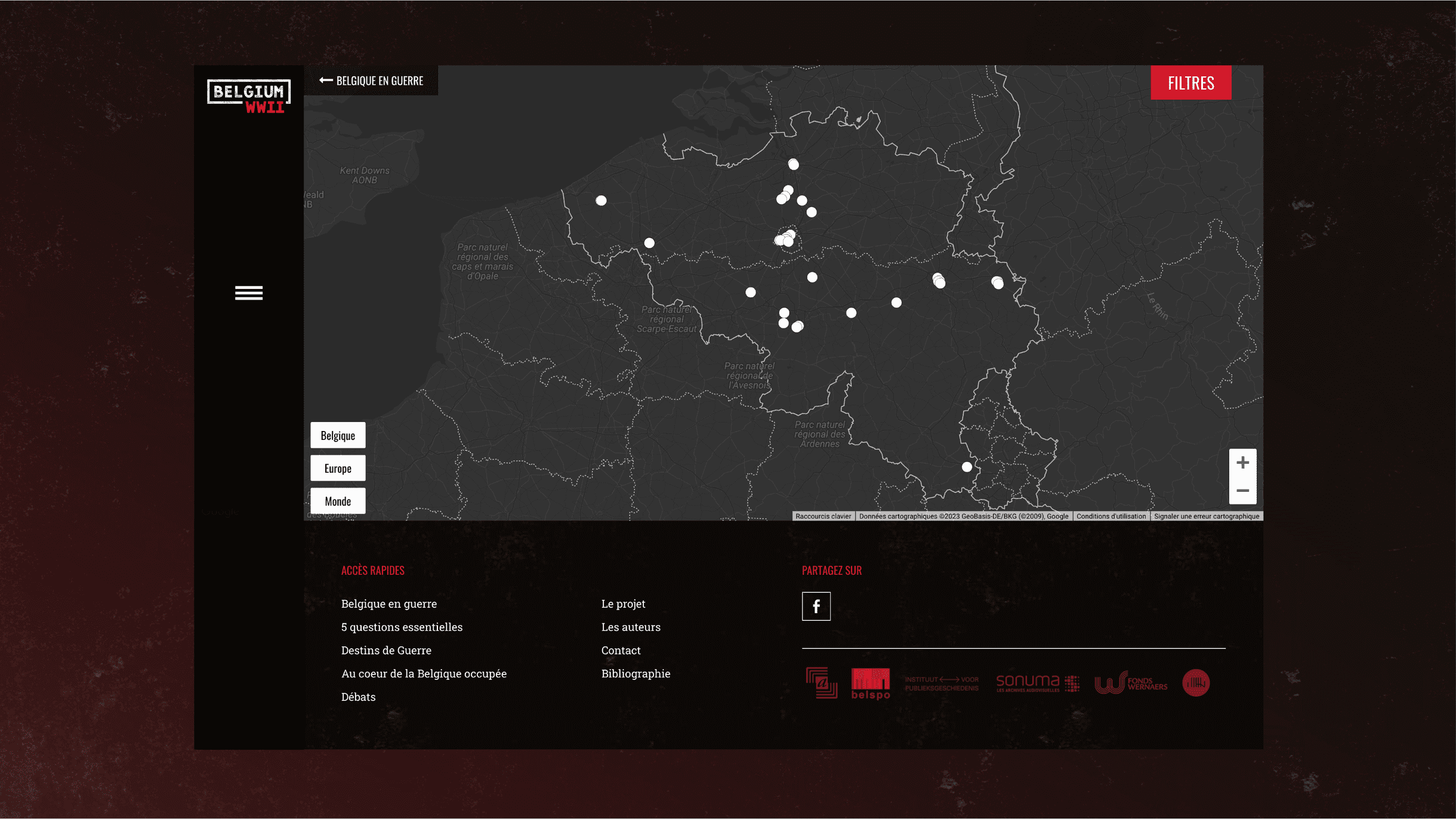Open the FILTRES panel
Image resolution: width=1456 pixels, height=819 pixels.
pyautogui.click(x=1190, y=83)
